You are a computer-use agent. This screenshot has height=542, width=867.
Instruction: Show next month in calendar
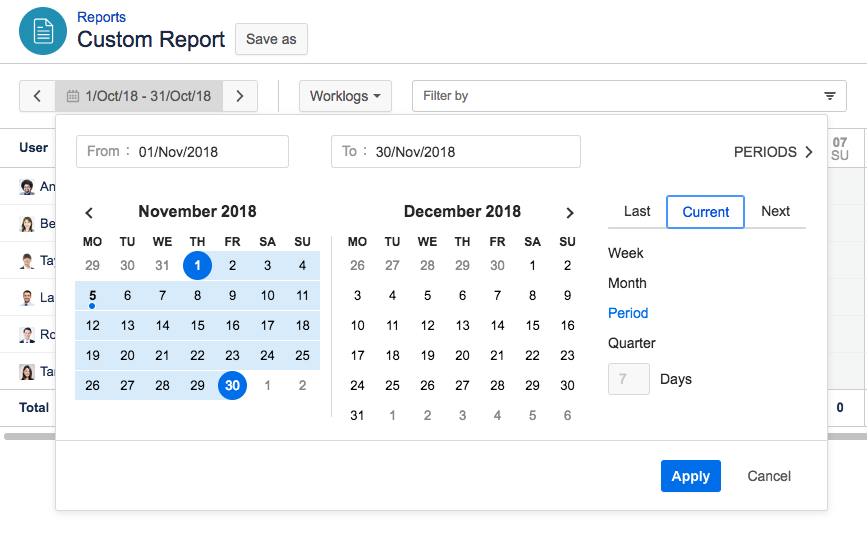coord(570,213)
